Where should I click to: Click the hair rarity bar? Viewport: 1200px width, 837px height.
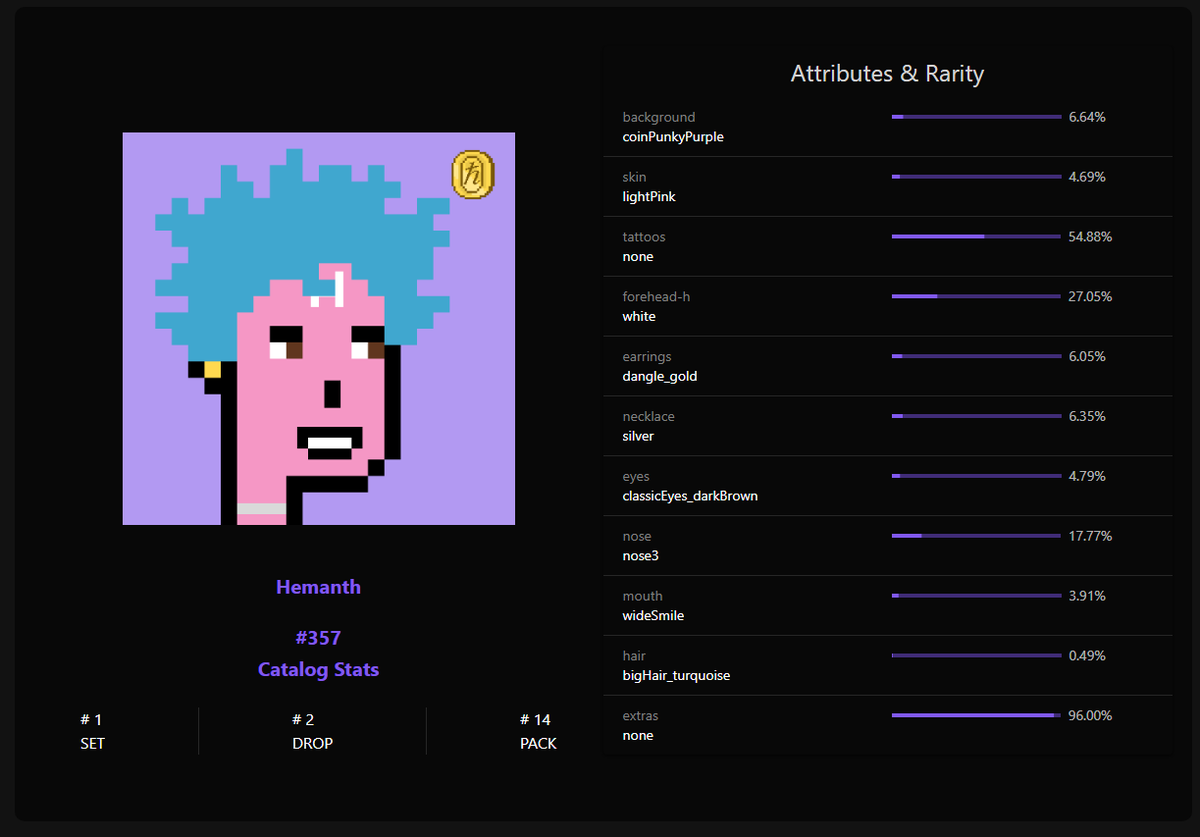(x=977, y=656)
